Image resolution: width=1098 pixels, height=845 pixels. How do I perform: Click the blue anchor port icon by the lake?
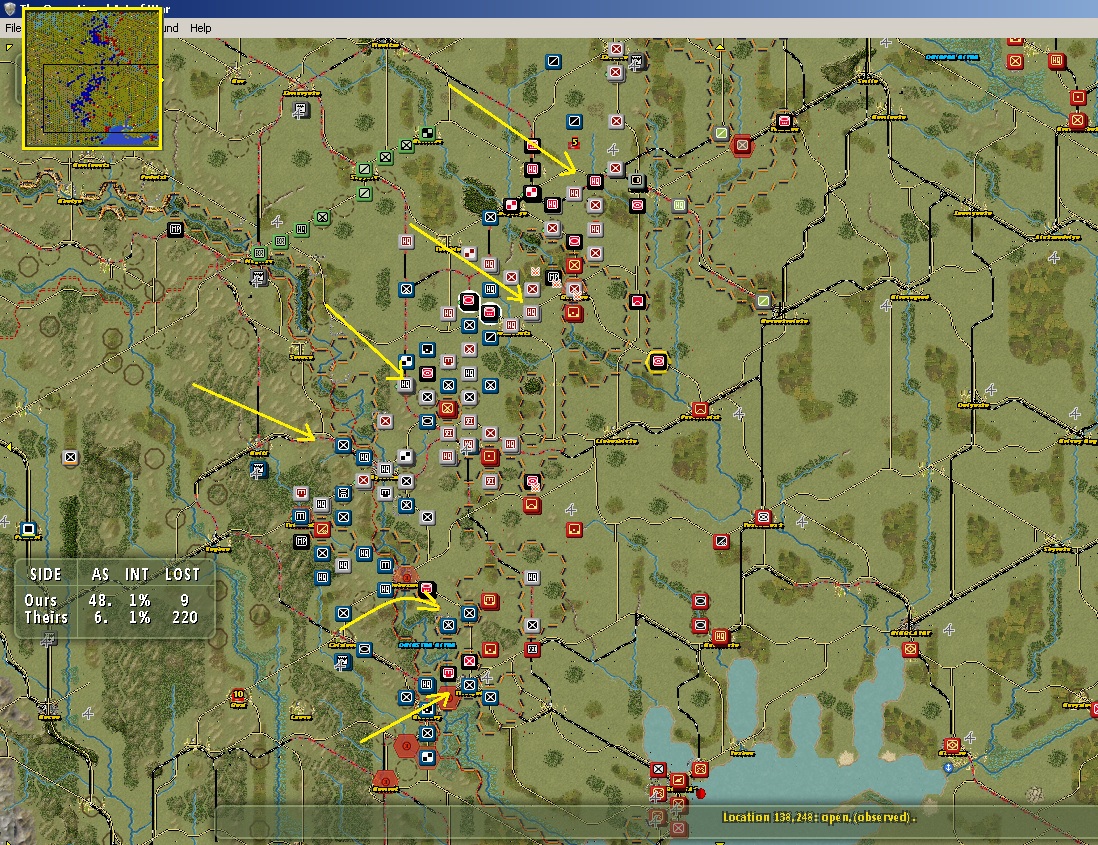[x=948, y=768]
